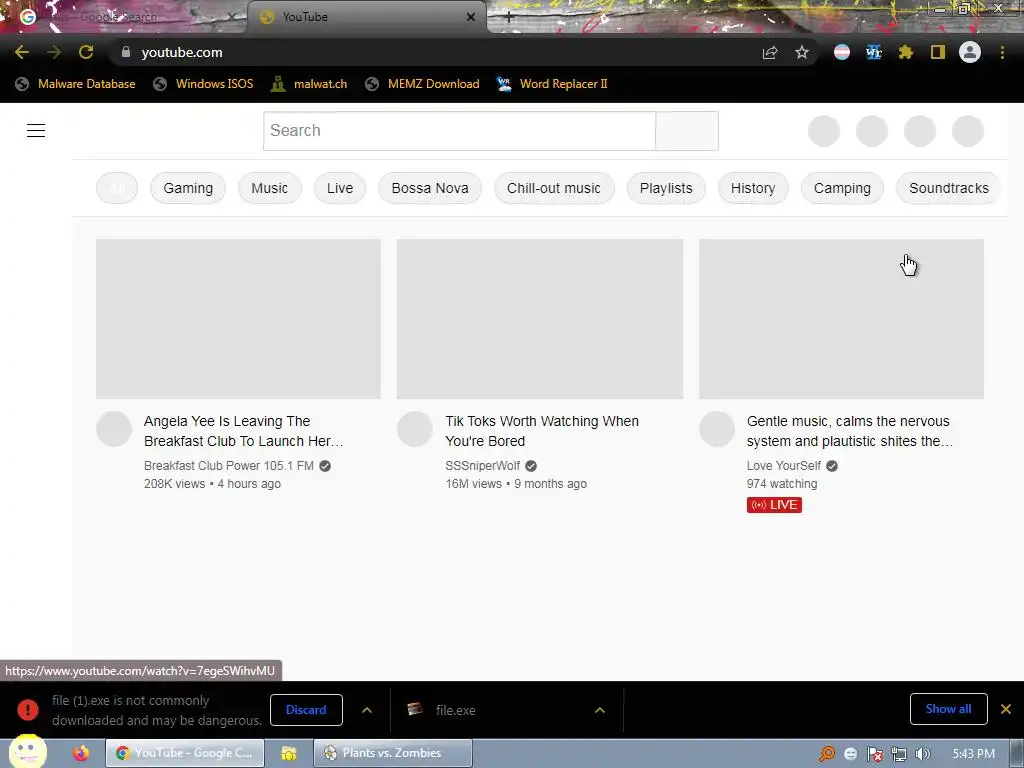Screen dimensions: 1024x768
Task: Open the Tik Toks Worth Watching thumbnail
Action: click(540, 319)
